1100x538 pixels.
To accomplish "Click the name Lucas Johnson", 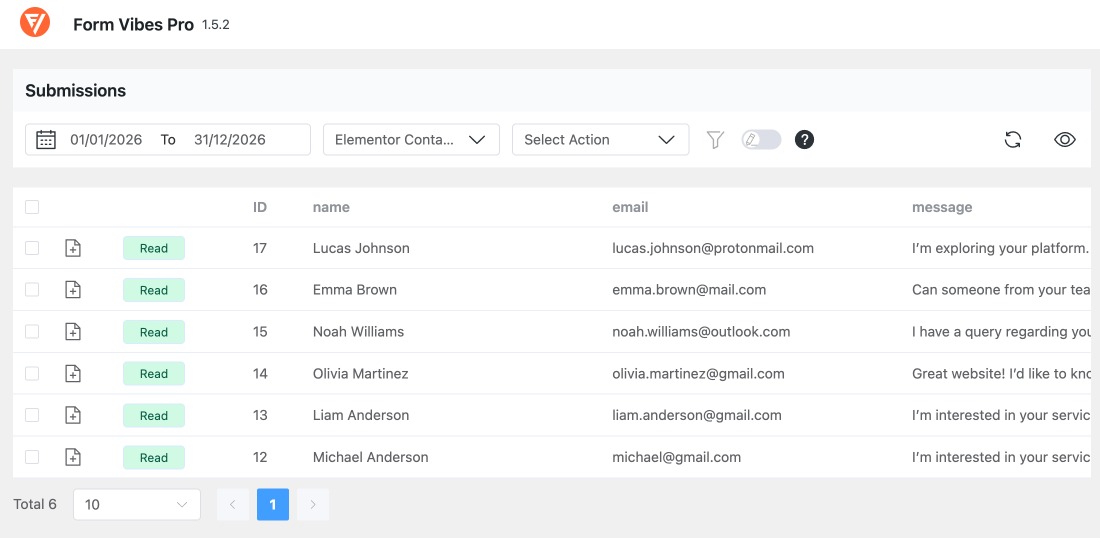I will 361,248.
